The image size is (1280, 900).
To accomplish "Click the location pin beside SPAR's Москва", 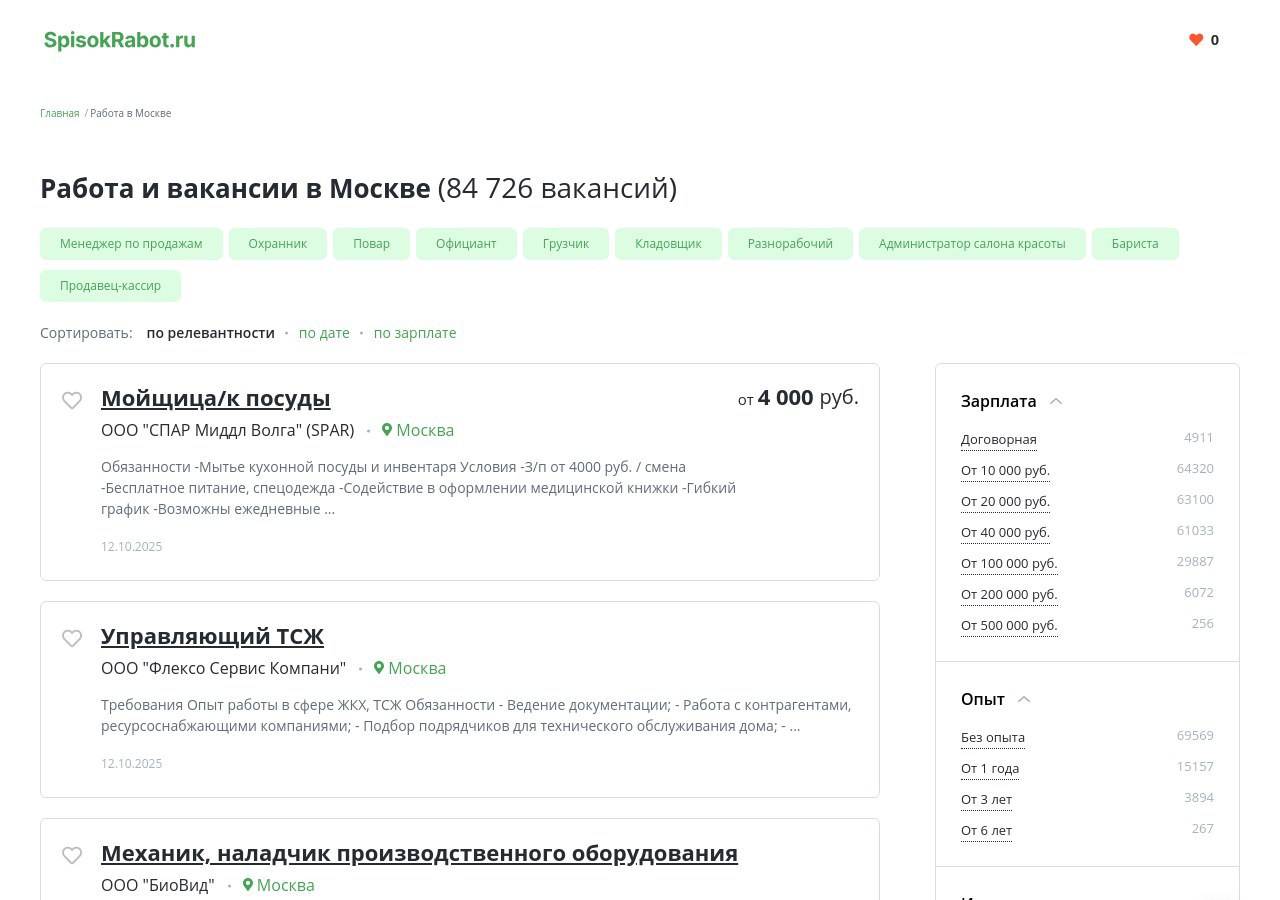I will point(387,430).
